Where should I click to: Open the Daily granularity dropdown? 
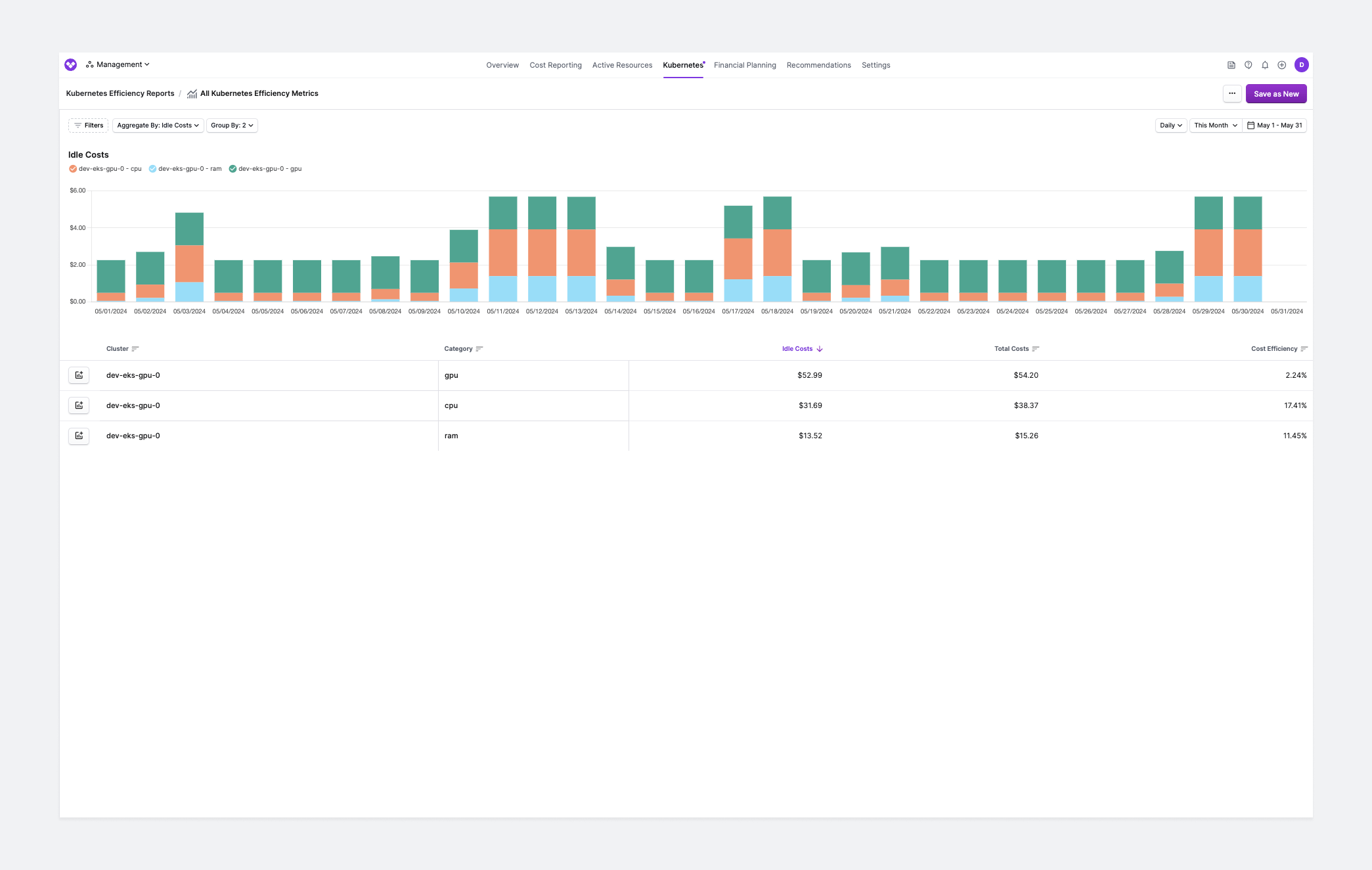click(1170, 125)
